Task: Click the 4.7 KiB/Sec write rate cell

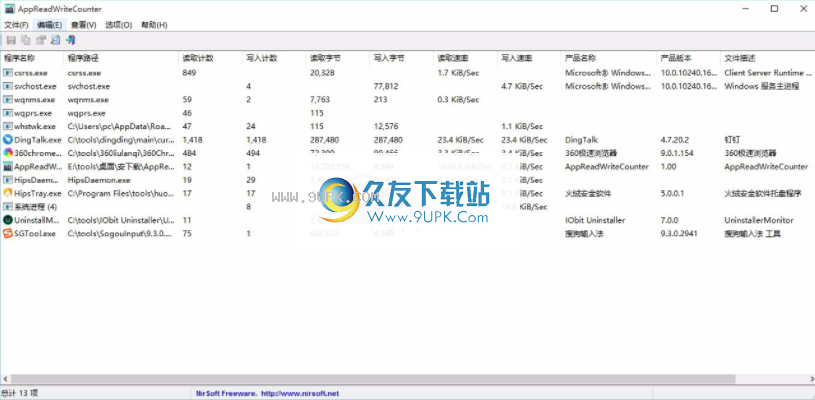Action: (x=522, y=86)
